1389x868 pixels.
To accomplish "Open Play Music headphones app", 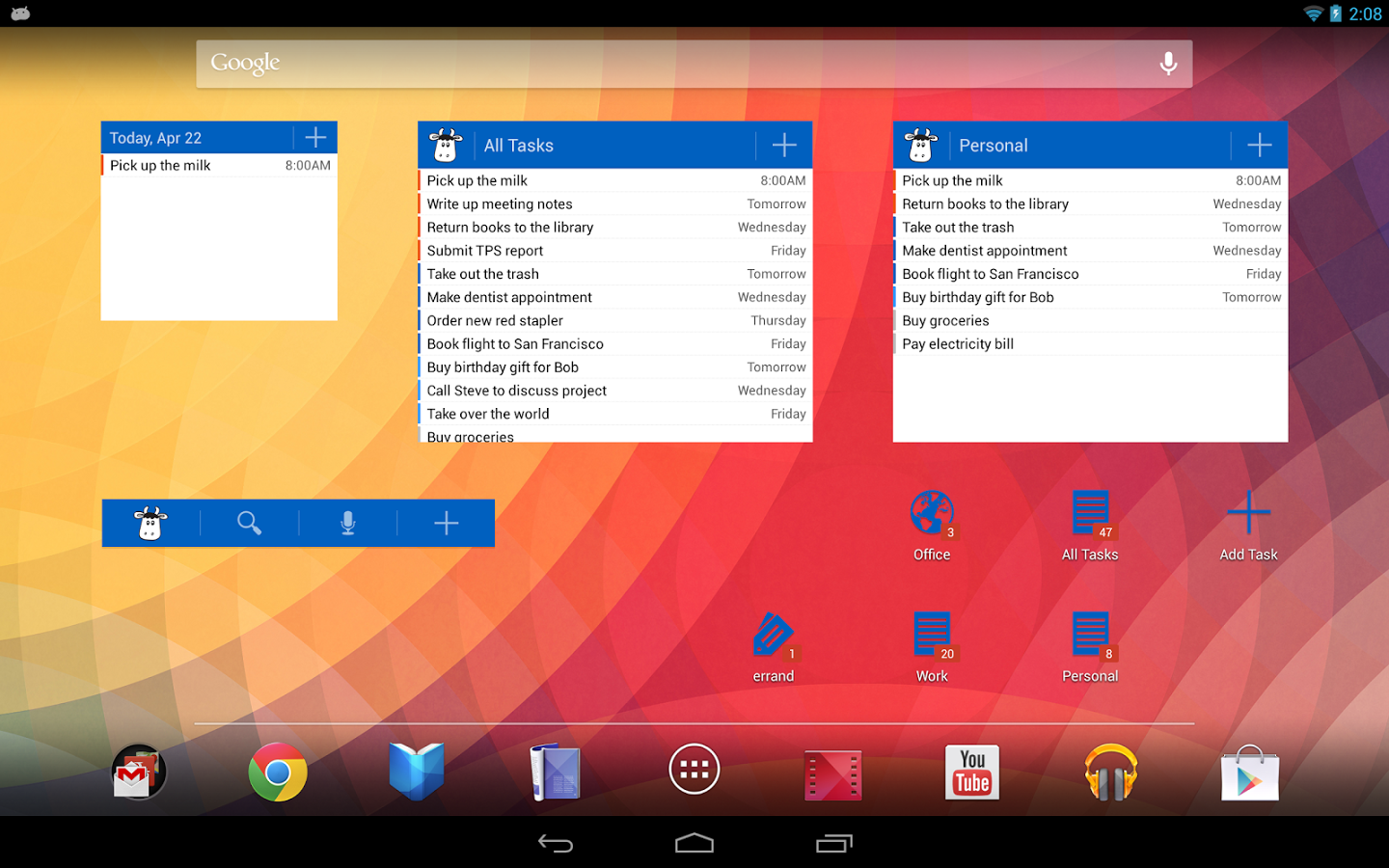I will point(1111,772).
